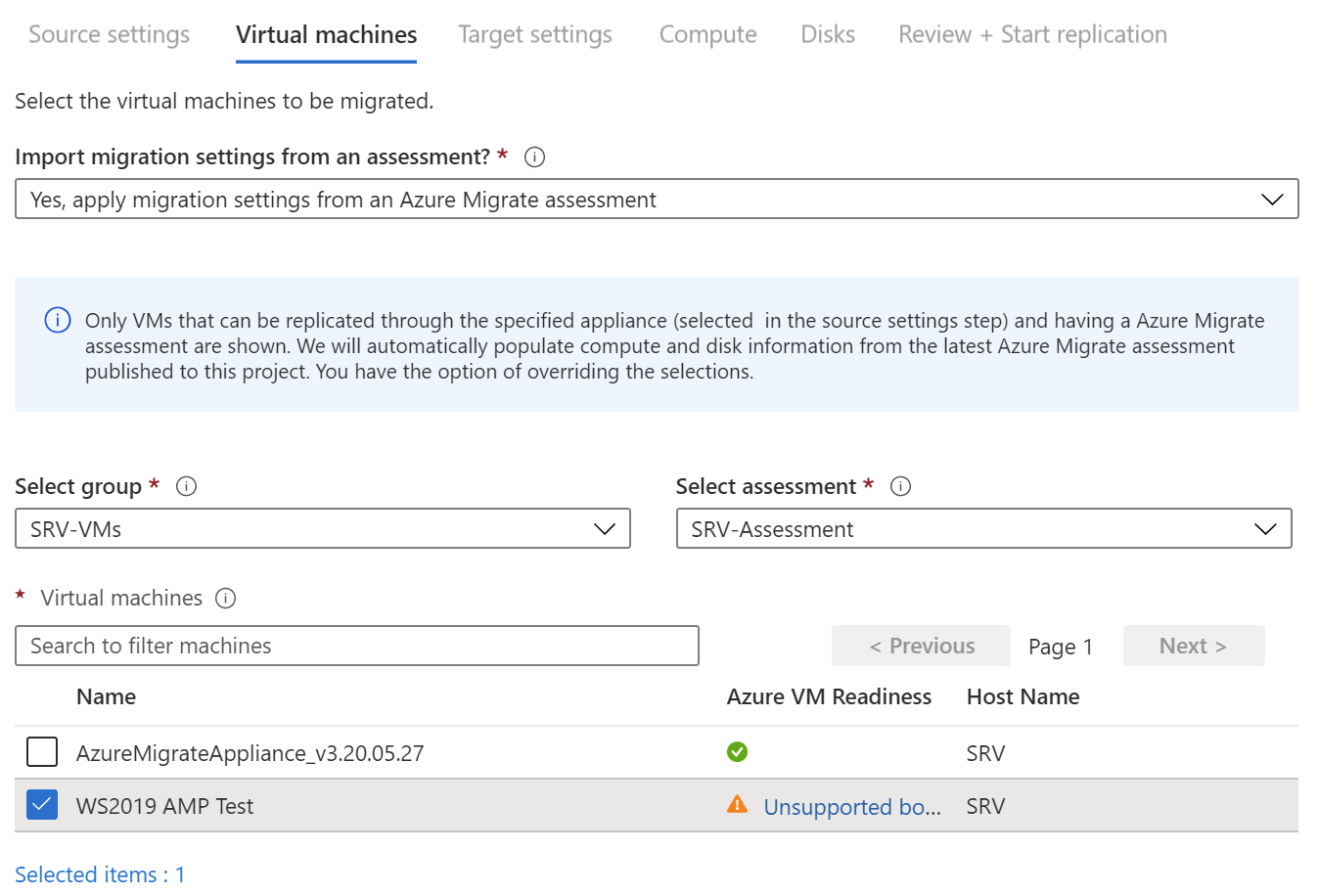Click the Next page button
The width and height of the screenshot is (1318, 896).
tap(1194, 646)
